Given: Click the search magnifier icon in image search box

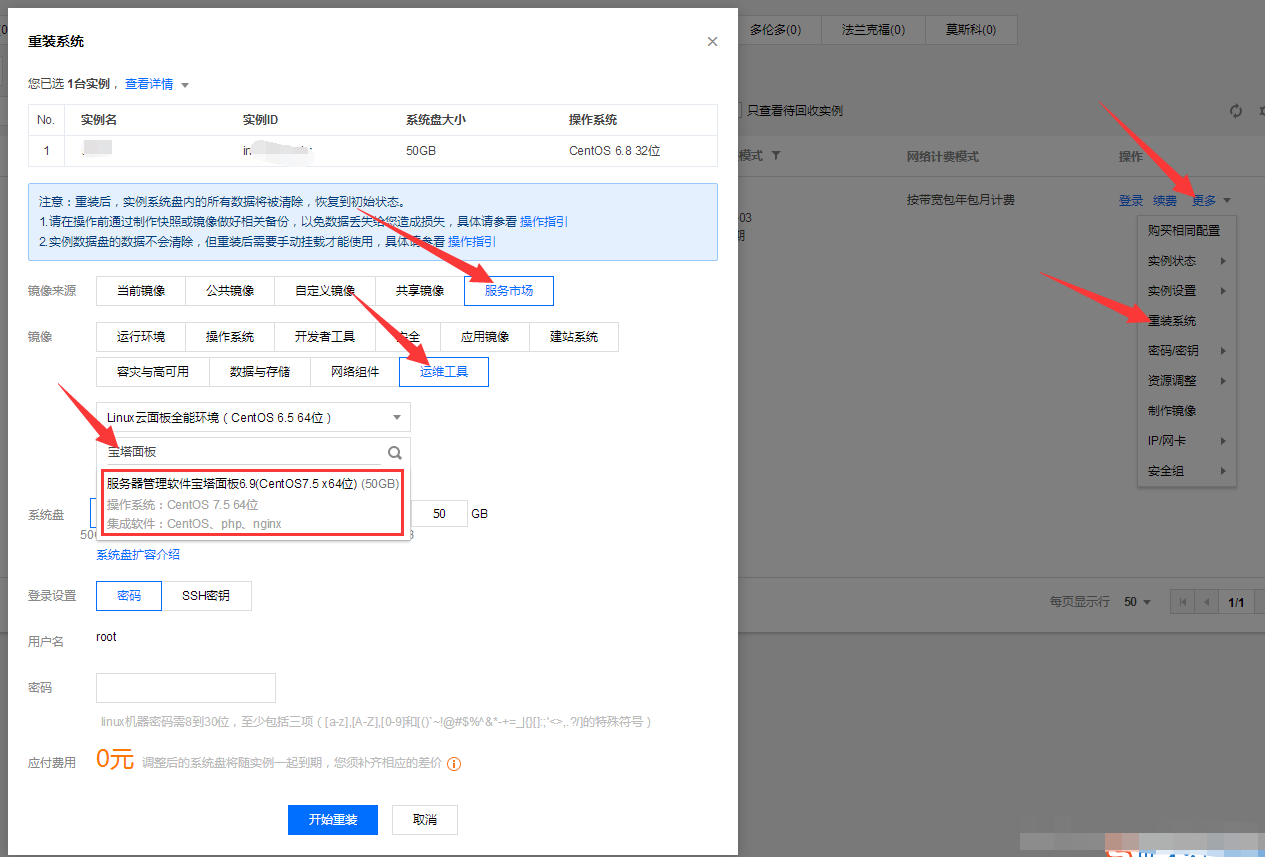Looking at the screenshot, I should (x=395, y=451).
